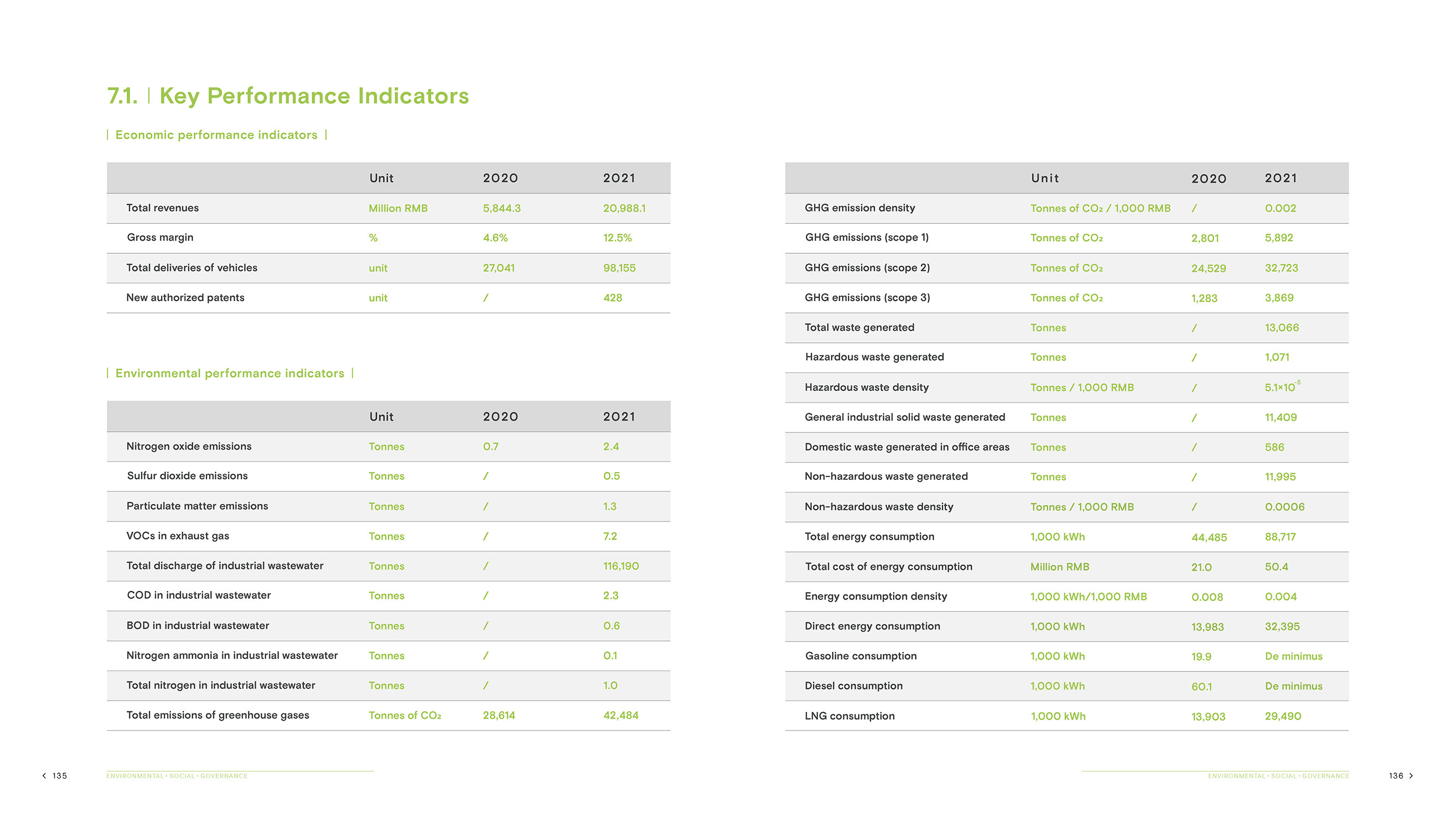Click the Key Performance Indicators heading
The height and width of the screenshot is (819, 1456).
point(314,96)
